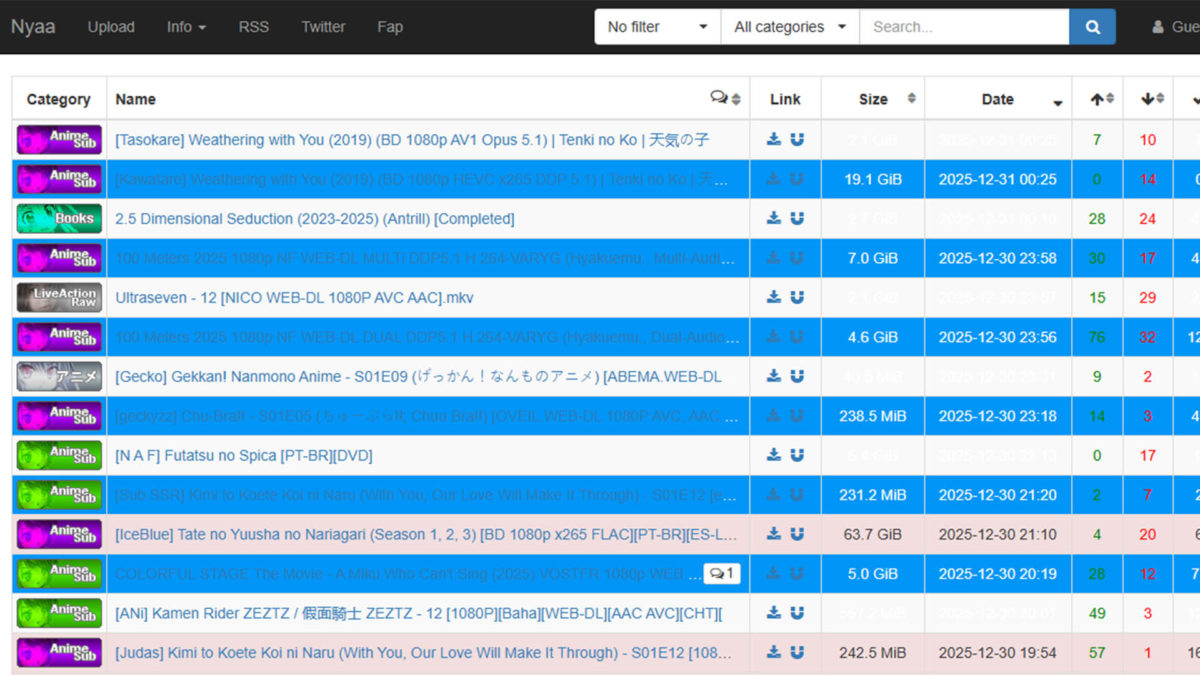The width and height of the screenshot is (1200, 675).
Task: Open magnet link for IceBlue Tate no Yuusha
Action: coord(797,534)
